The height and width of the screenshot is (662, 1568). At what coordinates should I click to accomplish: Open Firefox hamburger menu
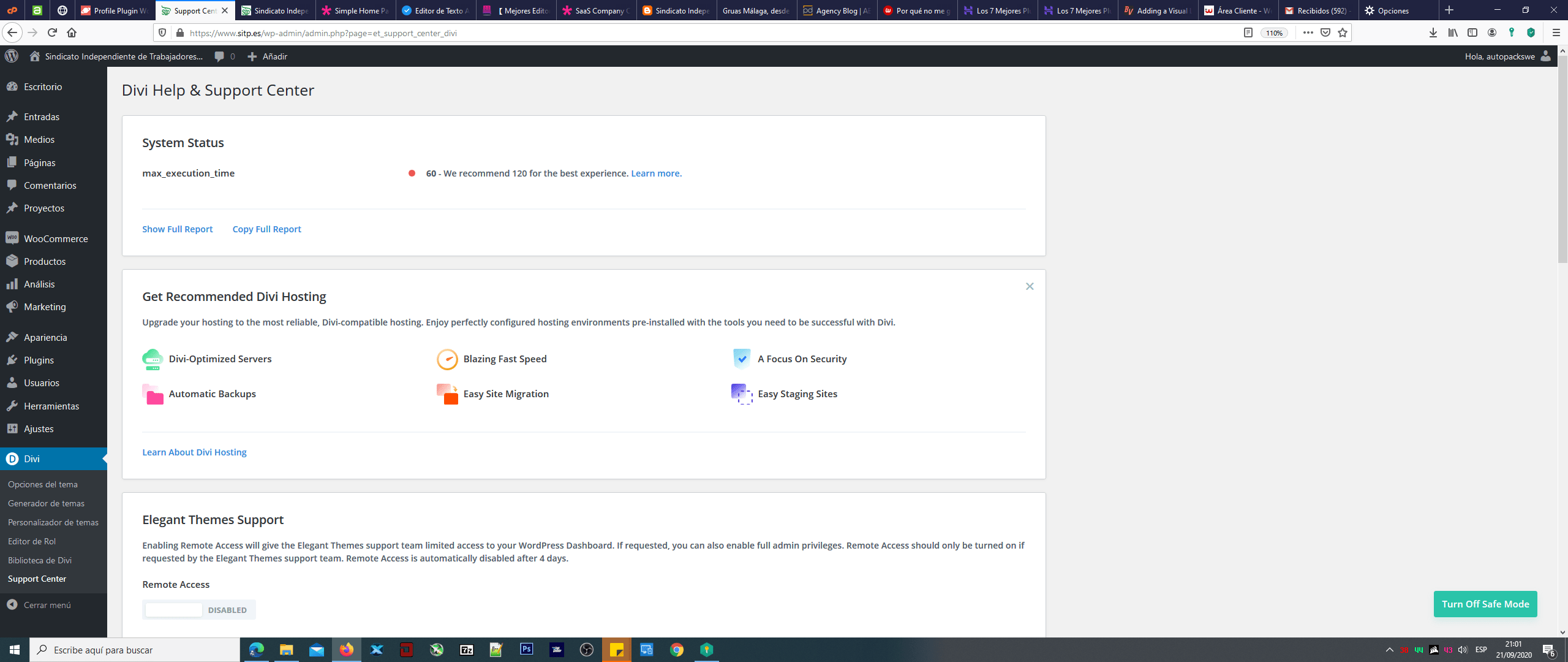point(1556,32)
